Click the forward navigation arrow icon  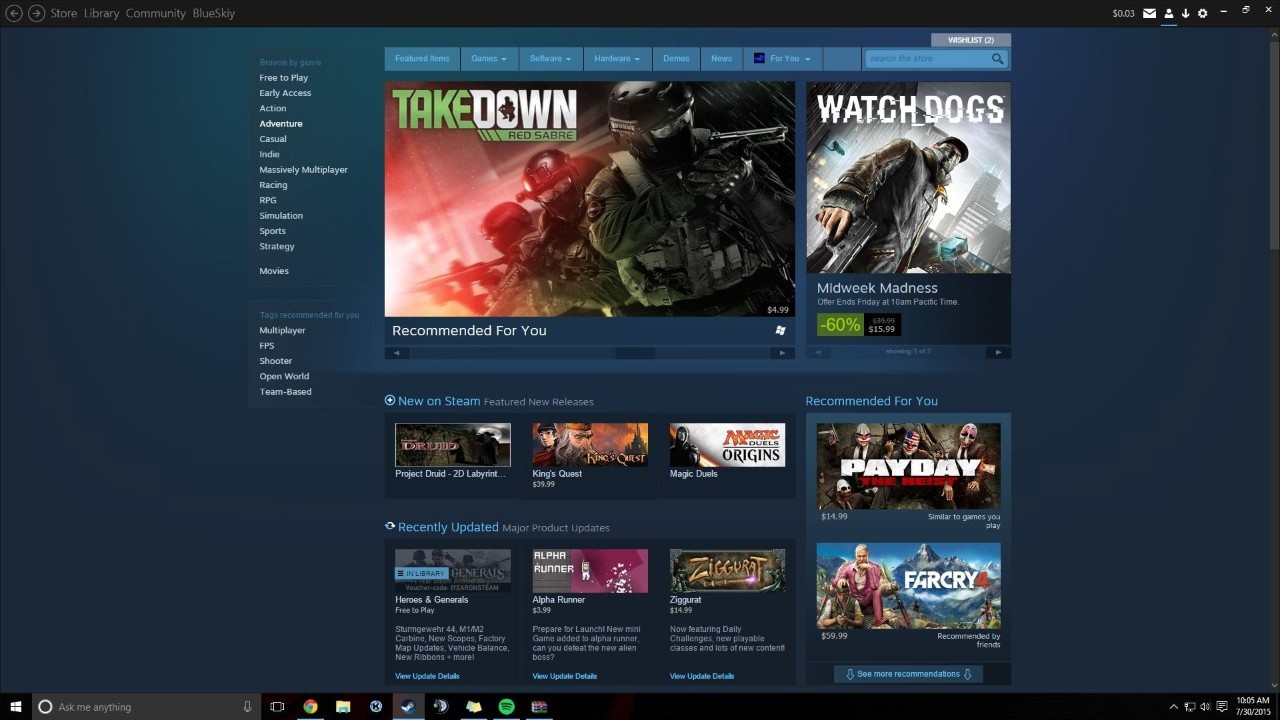tap(36, 13)
